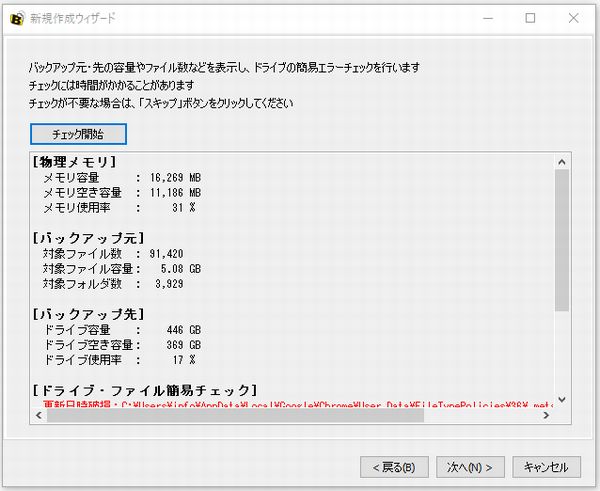600x491 pixels.
Task: Click the wizard app icon in title bar
Action: click(x=17, y=18)
